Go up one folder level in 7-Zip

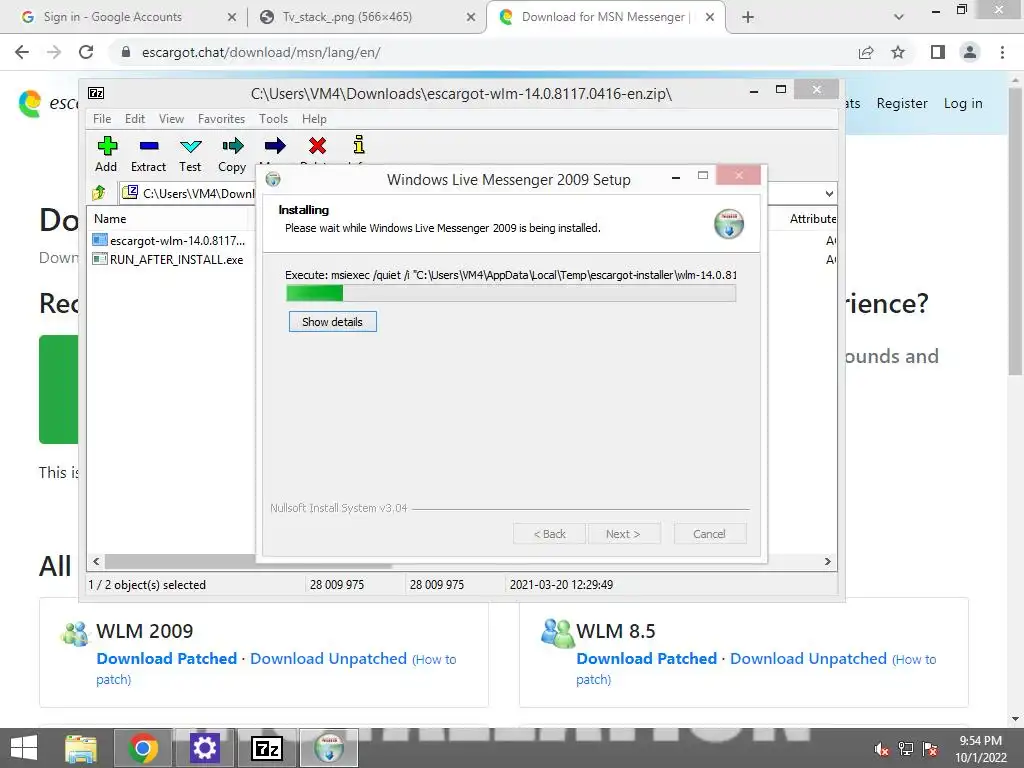[99, 193]
